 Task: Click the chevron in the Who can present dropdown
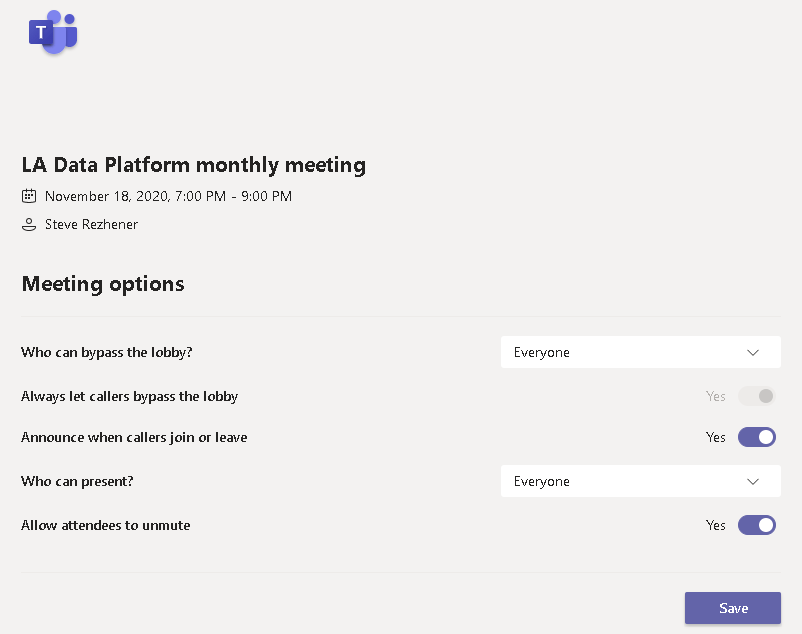[753, 481]
